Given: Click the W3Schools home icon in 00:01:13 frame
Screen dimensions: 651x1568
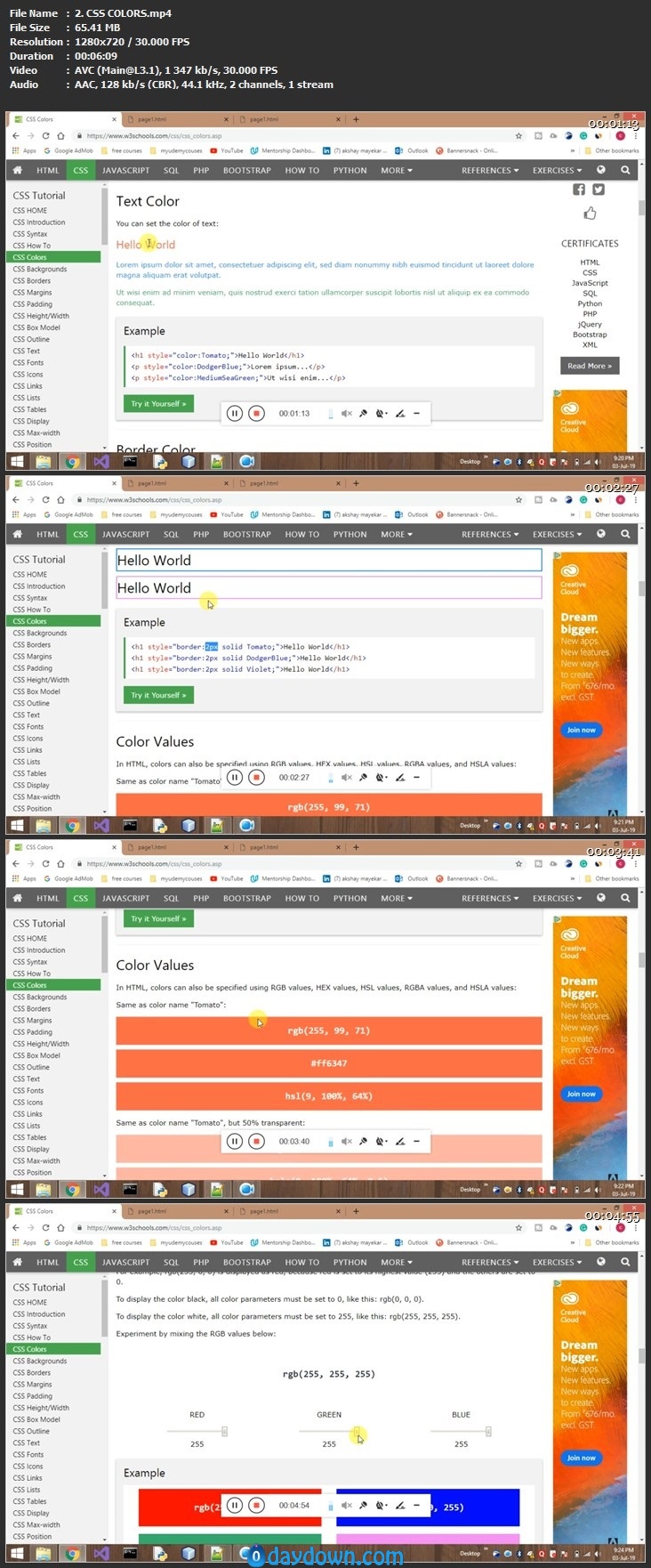Looking at the screenshot, I should [17, 170].
